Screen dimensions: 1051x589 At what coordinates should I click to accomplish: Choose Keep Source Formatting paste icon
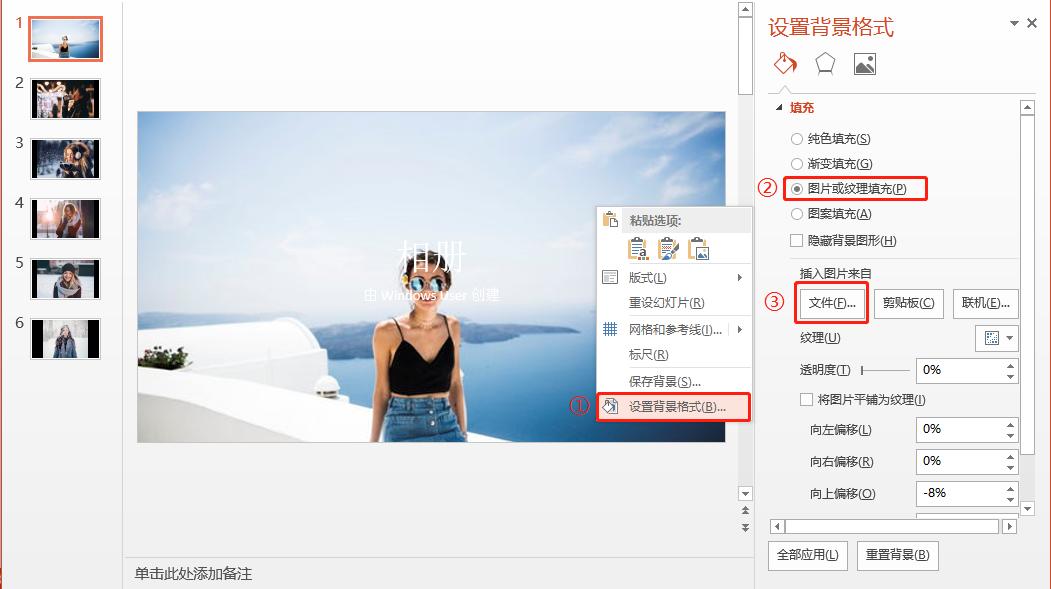(x=637, y=249)
